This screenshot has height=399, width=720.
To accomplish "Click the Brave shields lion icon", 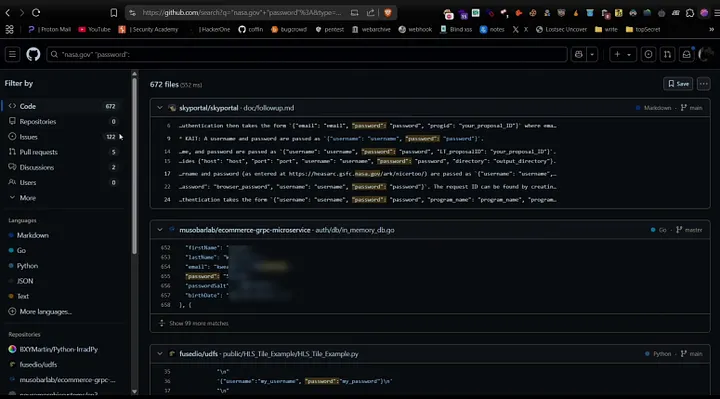I will click(x=388, y=13).
